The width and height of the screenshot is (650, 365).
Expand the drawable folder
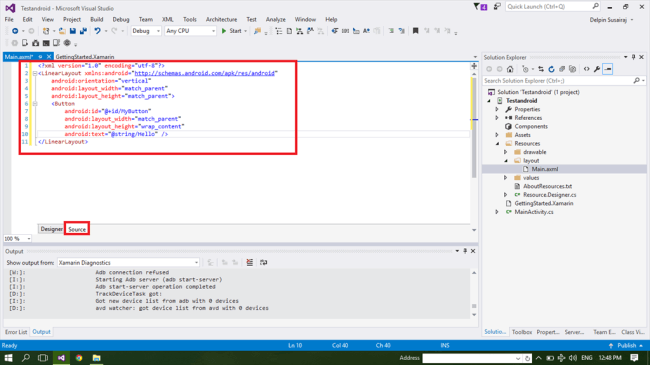(x=506, y=152)
